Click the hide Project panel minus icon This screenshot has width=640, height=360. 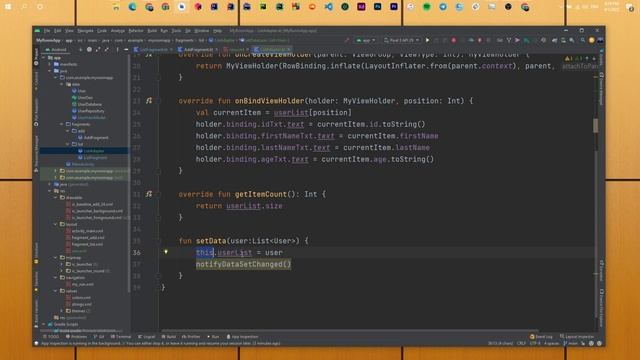click(126, 50)
